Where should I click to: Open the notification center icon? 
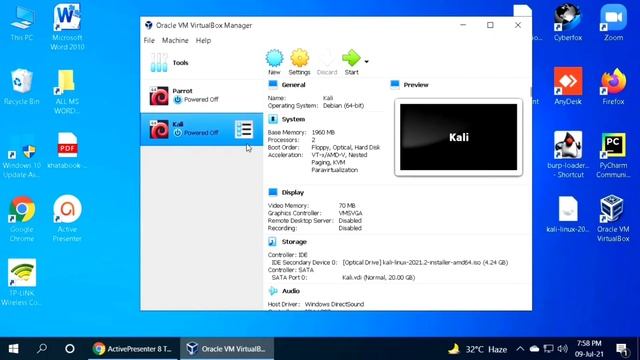[622, 349]
